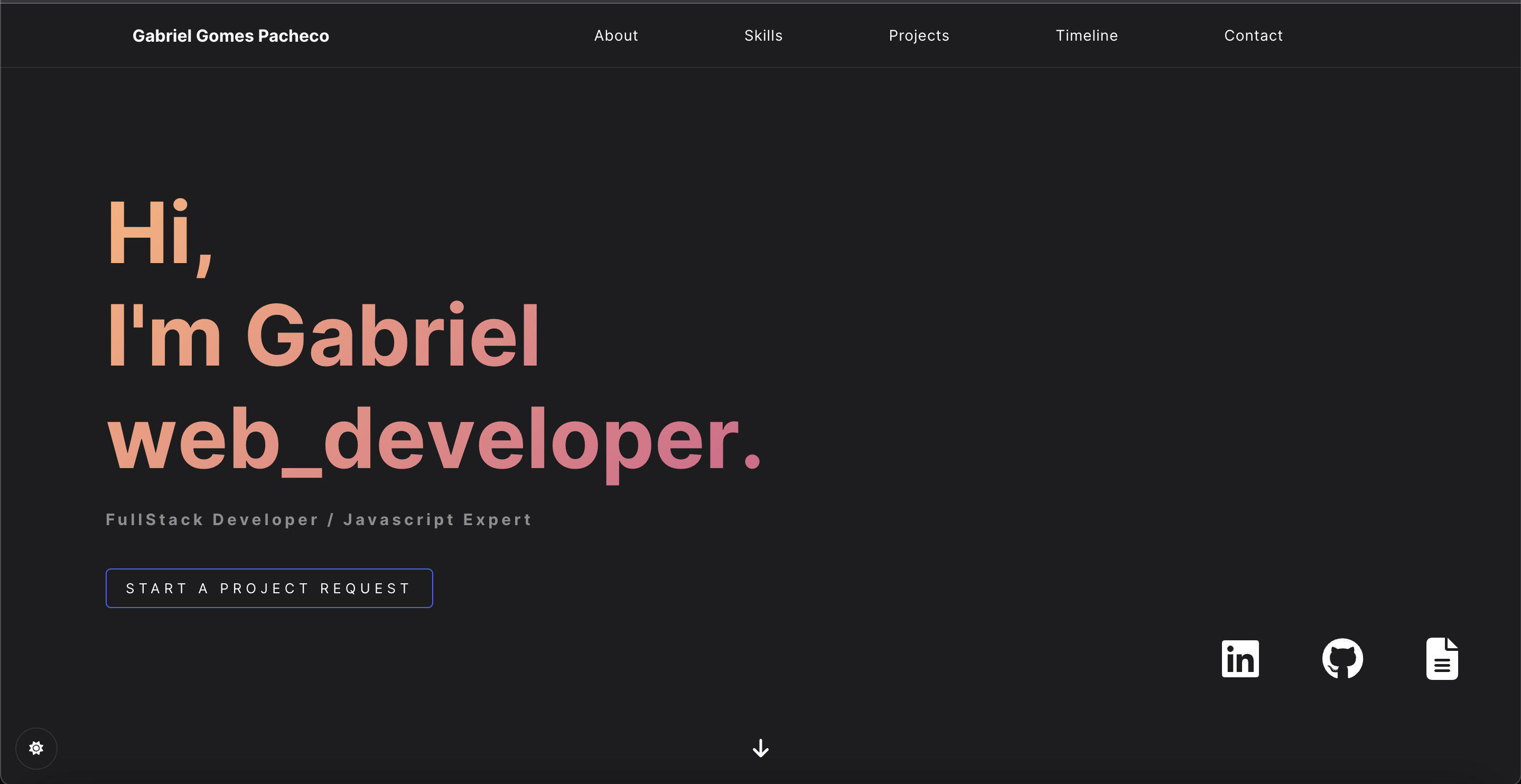1521x784 pixels.
Task: Open the Skills nav link
Action: 763,35
